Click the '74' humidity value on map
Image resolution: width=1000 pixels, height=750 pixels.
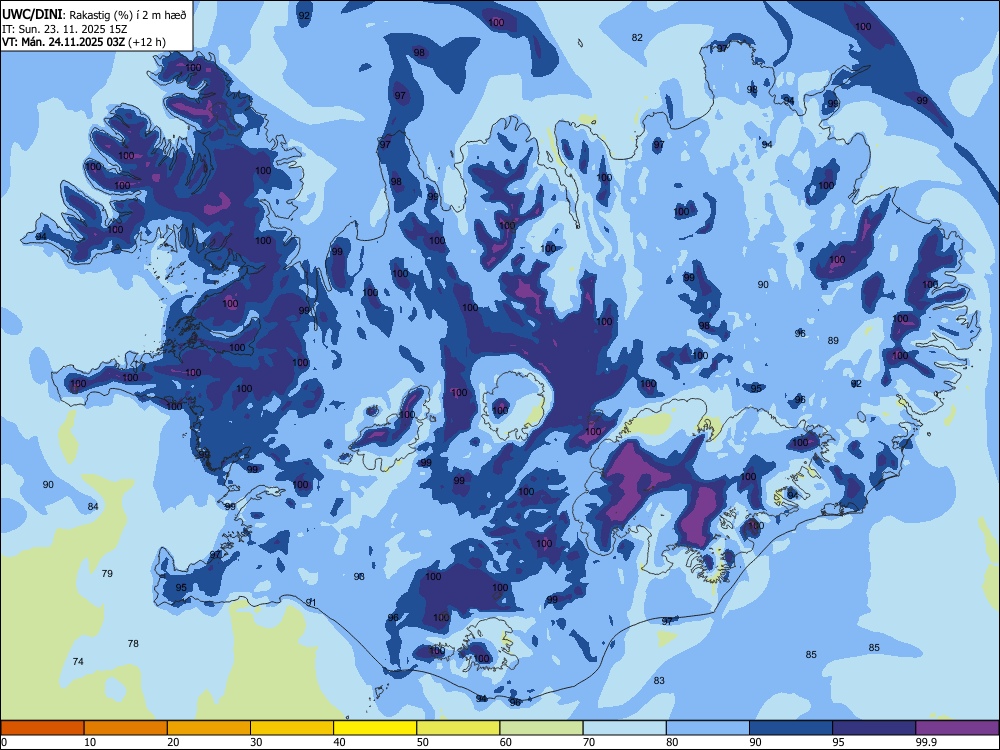(78, 661)
